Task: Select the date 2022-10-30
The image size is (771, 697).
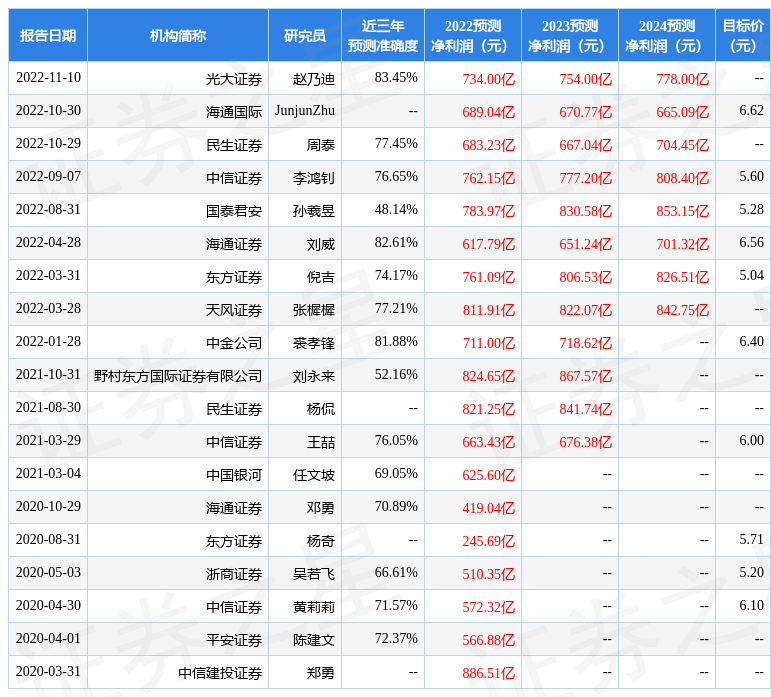Action: pos(48,111)
